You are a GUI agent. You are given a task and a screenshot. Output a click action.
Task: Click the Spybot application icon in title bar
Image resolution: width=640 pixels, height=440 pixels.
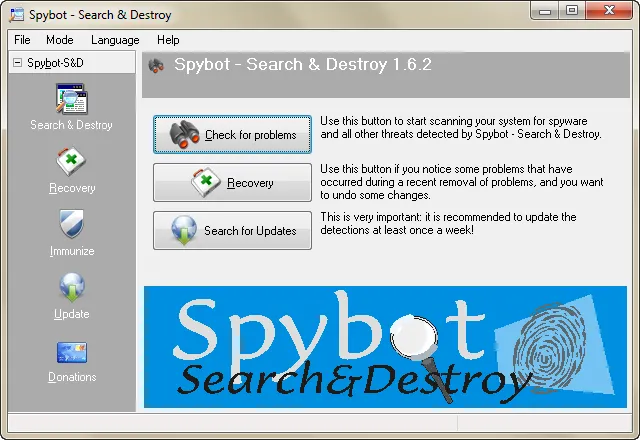point(17,14)
